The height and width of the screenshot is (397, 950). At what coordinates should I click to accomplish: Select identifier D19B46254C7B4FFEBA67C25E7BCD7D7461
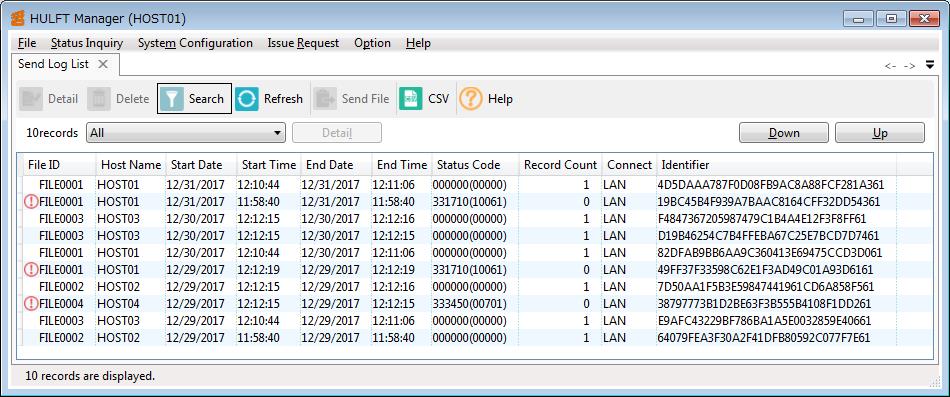coord(768,236)
